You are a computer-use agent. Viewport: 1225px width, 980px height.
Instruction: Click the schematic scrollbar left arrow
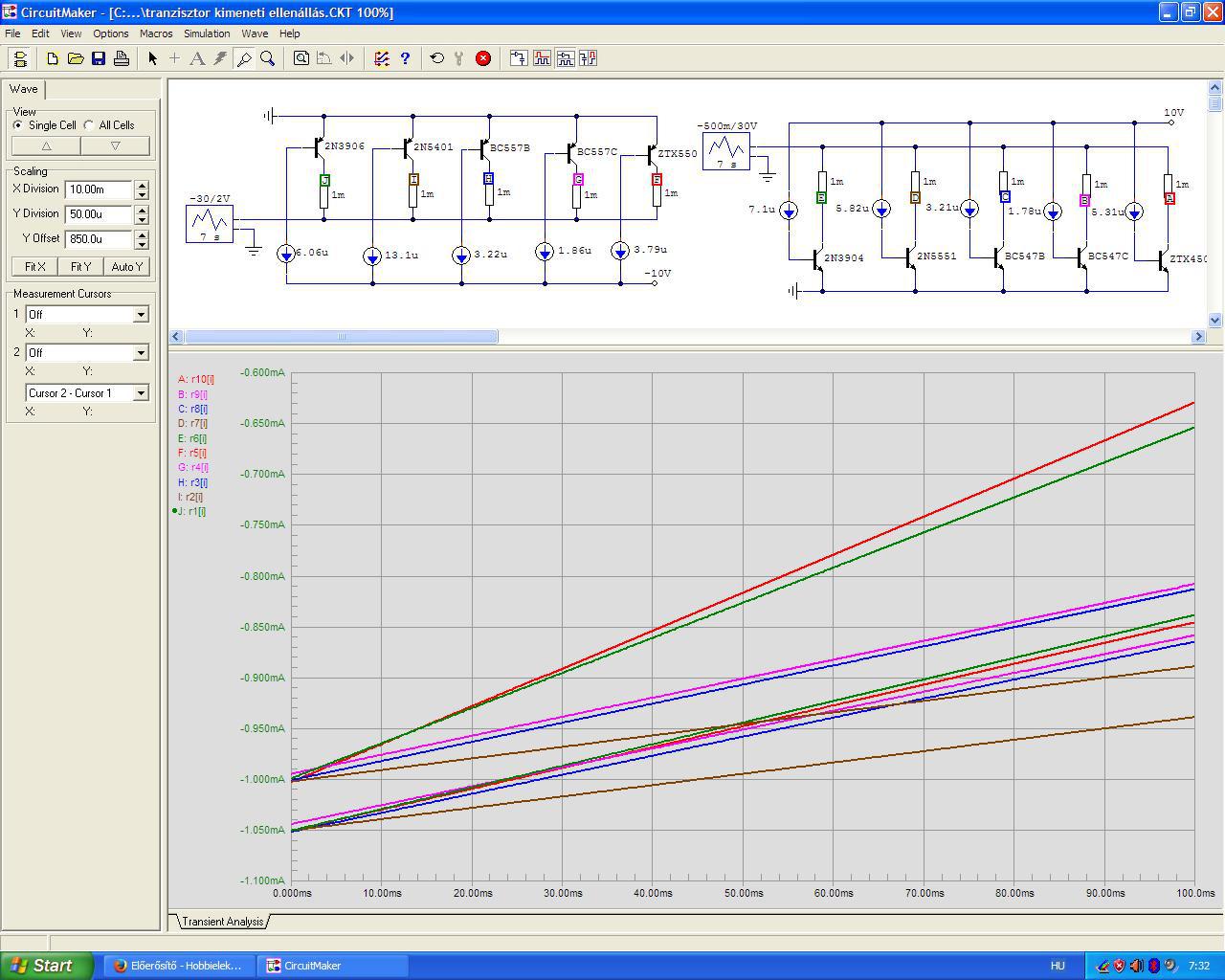176,337
